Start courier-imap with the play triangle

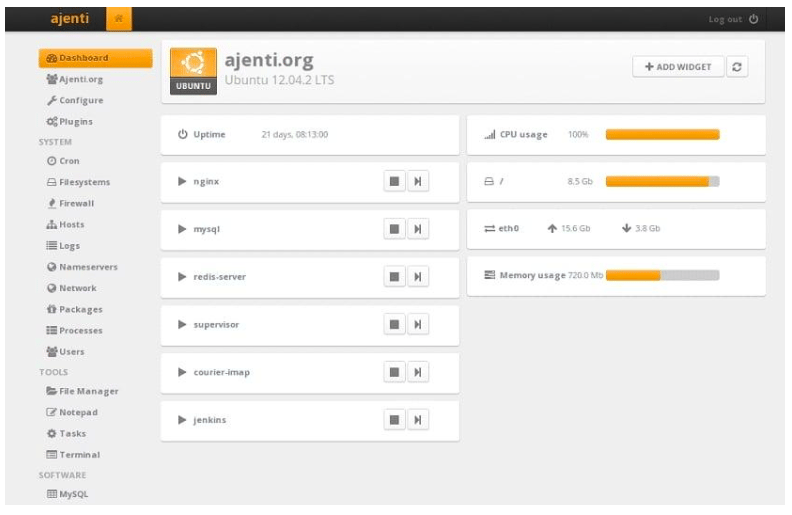click(x=182, y=372)
